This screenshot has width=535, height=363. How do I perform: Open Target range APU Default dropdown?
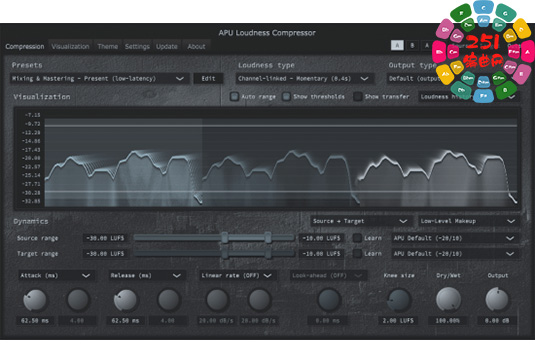[455, 253]
